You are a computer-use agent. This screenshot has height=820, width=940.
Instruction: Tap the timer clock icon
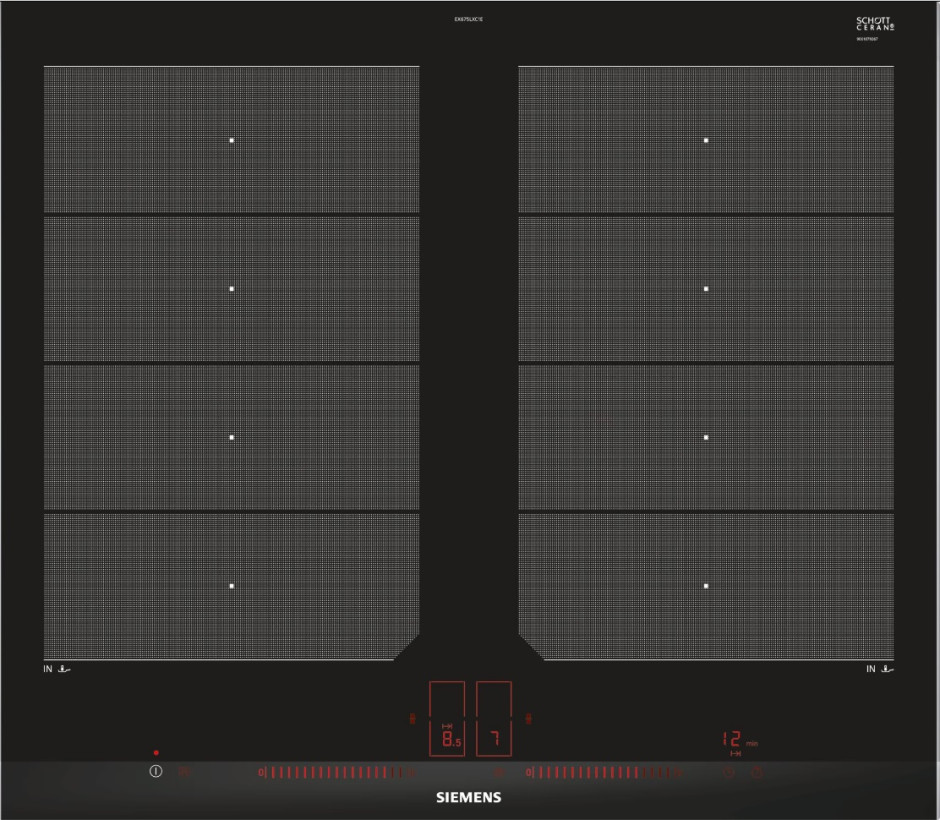pyautogui.click(x=729, y=772)
